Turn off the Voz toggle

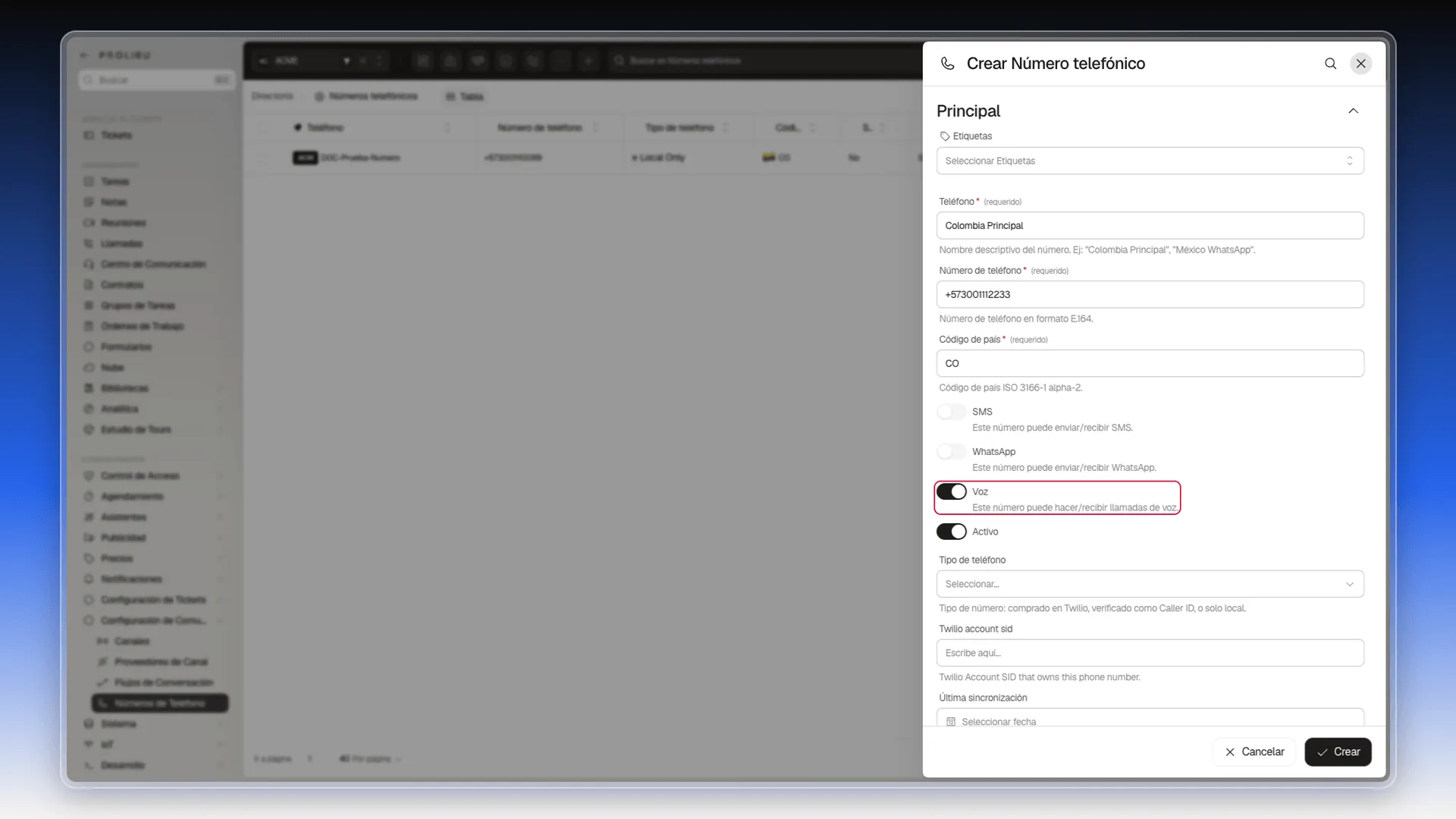pos(952,491)
